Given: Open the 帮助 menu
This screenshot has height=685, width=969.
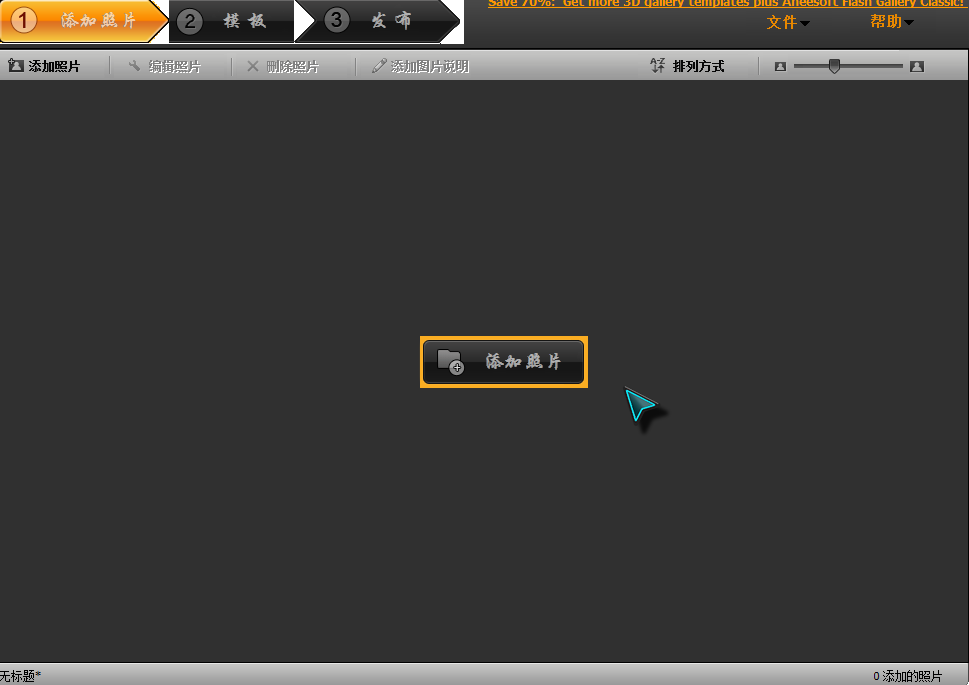Looking at the screenshot, I should pos(892,22).
